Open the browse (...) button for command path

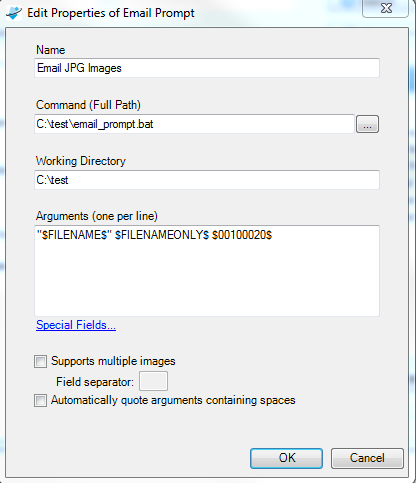[367, 124]
